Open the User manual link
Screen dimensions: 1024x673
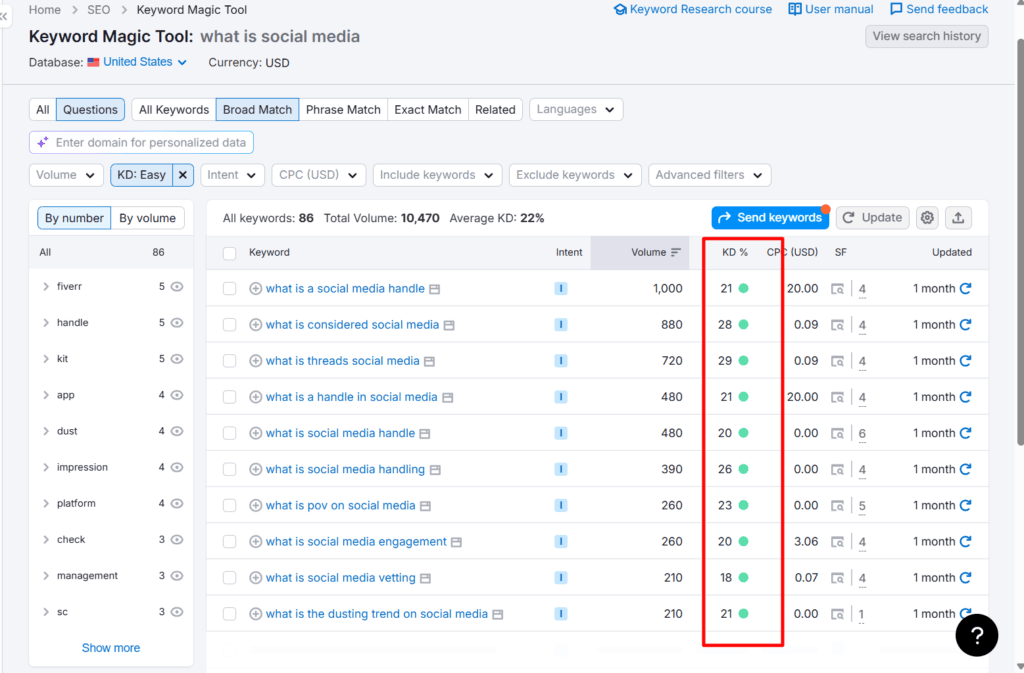pyautogui.click(x=831, y=10)
